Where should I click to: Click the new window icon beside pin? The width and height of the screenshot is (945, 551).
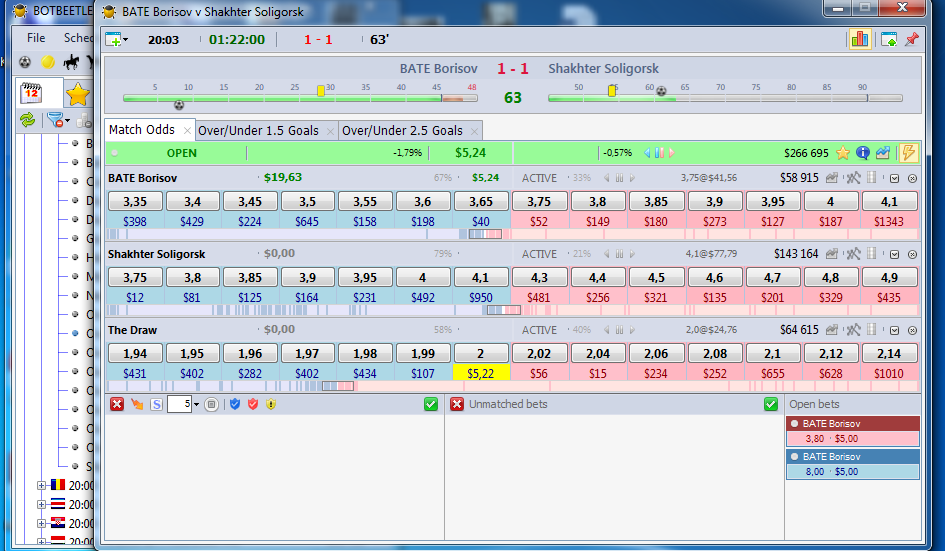(889, 40)
